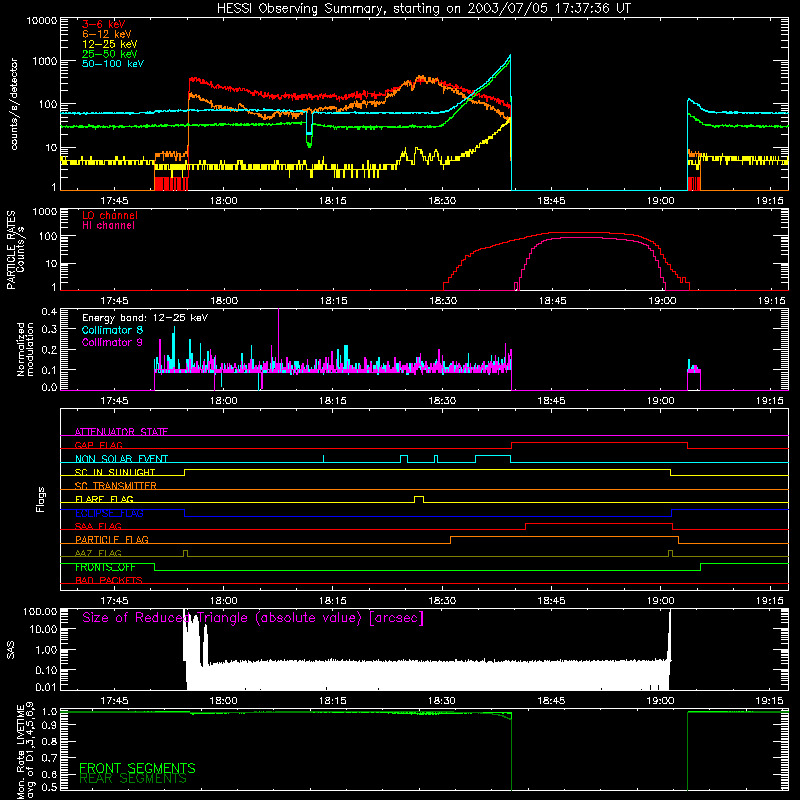Click the REAR SEGMENTS legend label
This screenshot has width=800, height=800.
pos(133,779)
